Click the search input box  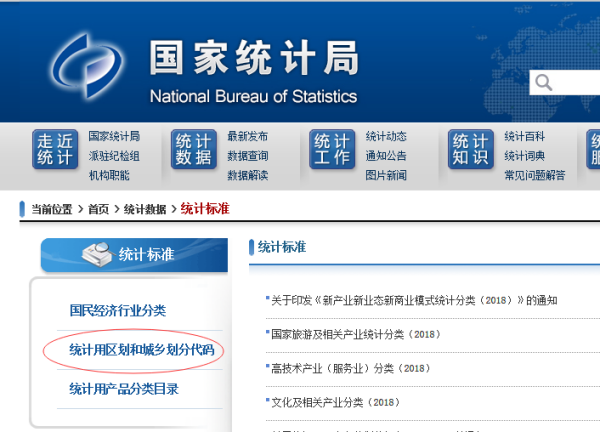click(x=564, y=82)
